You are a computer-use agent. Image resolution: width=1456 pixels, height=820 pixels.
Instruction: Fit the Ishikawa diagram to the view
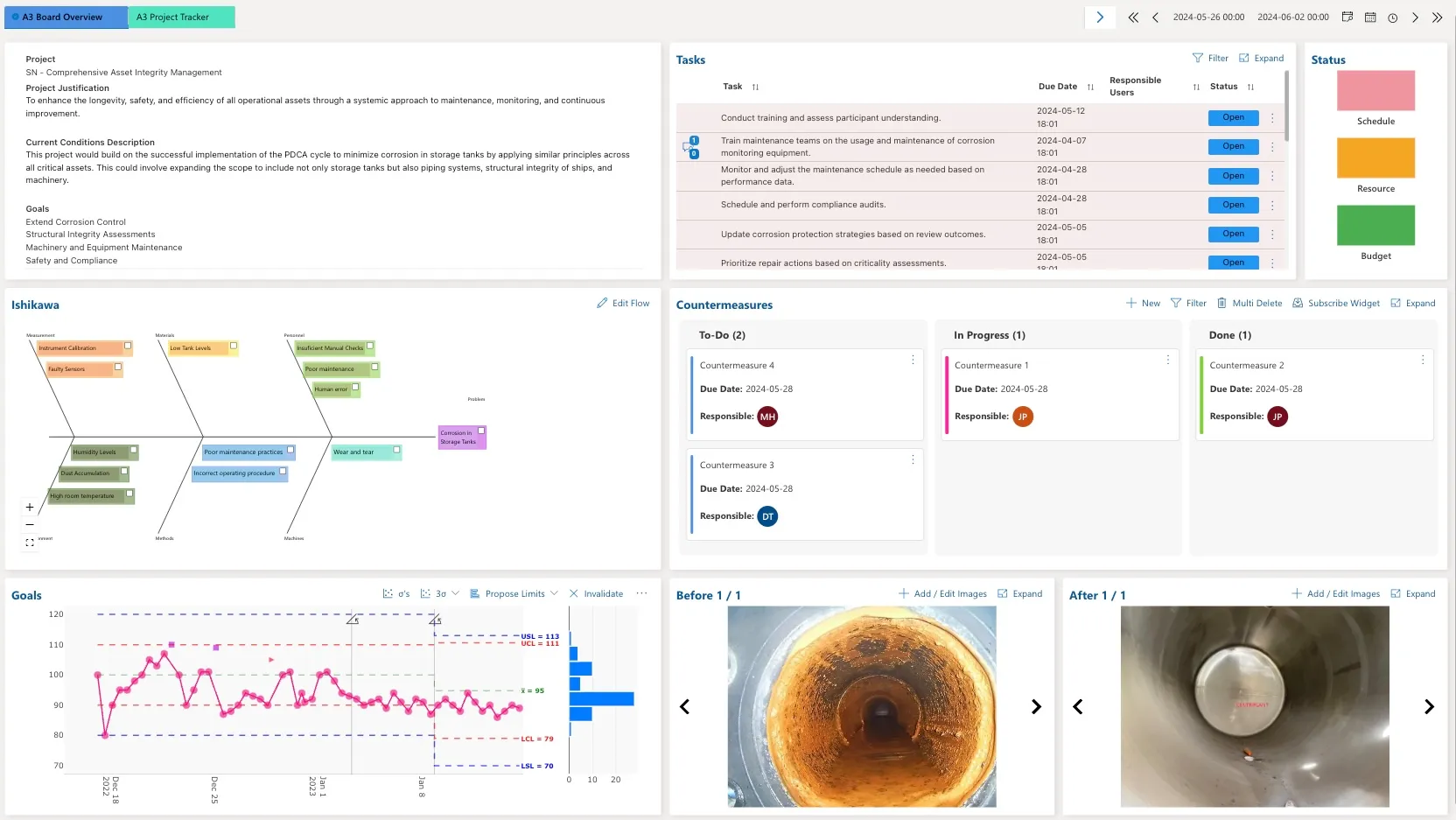click(x=30, y=543)
